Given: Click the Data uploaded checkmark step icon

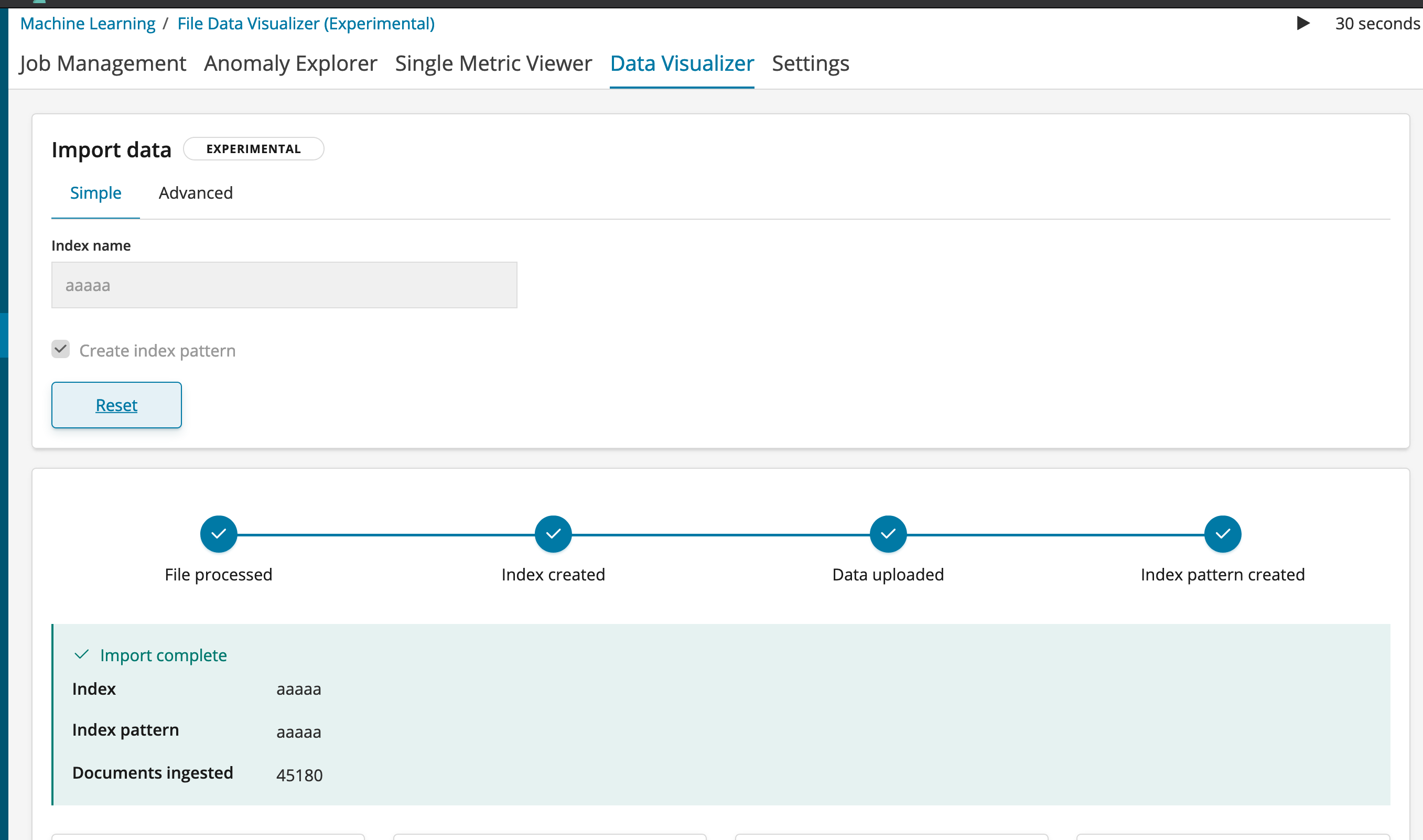Looking at the screenshot, I should (x=888, y=534).
